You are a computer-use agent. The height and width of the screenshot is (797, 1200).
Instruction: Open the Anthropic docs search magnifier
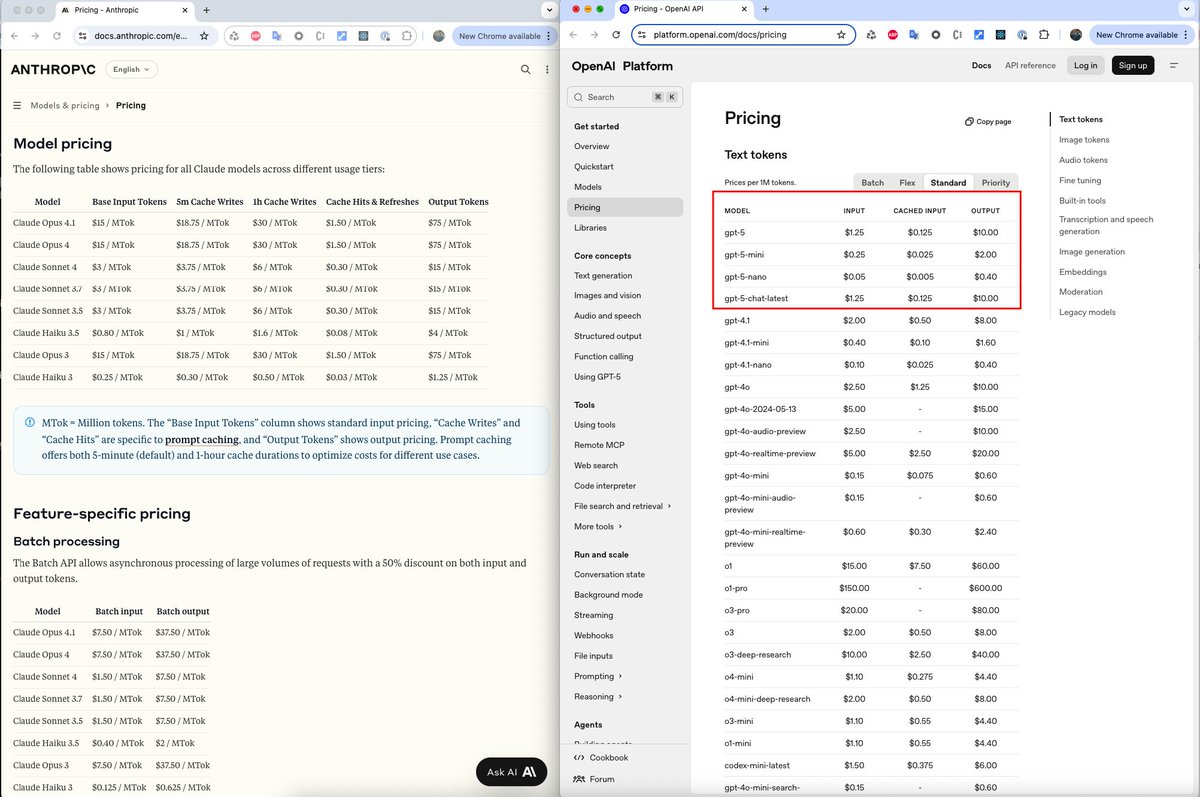tap(526, 70)
